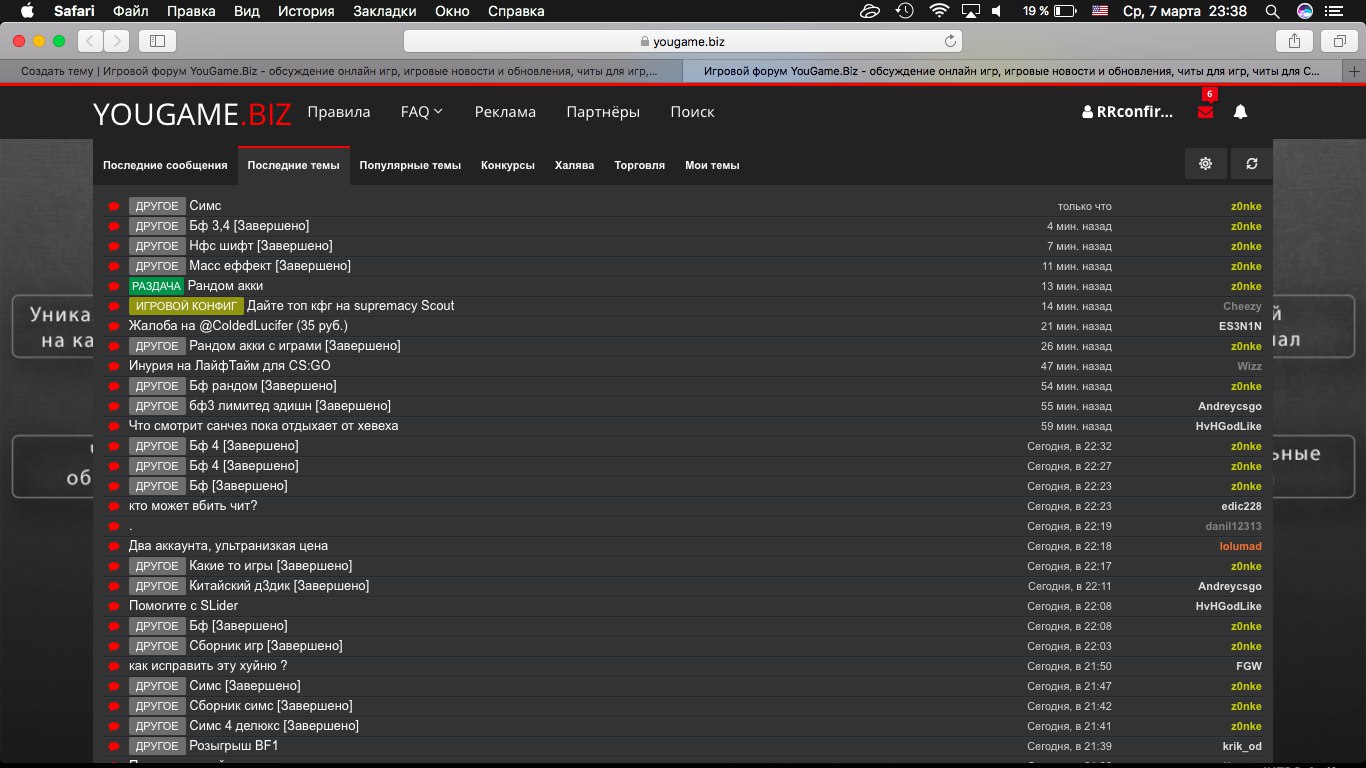
Task: Open topic "Что смотрит санчез пока отдыхает от хевеха"
Action: [x=264, y=426]
